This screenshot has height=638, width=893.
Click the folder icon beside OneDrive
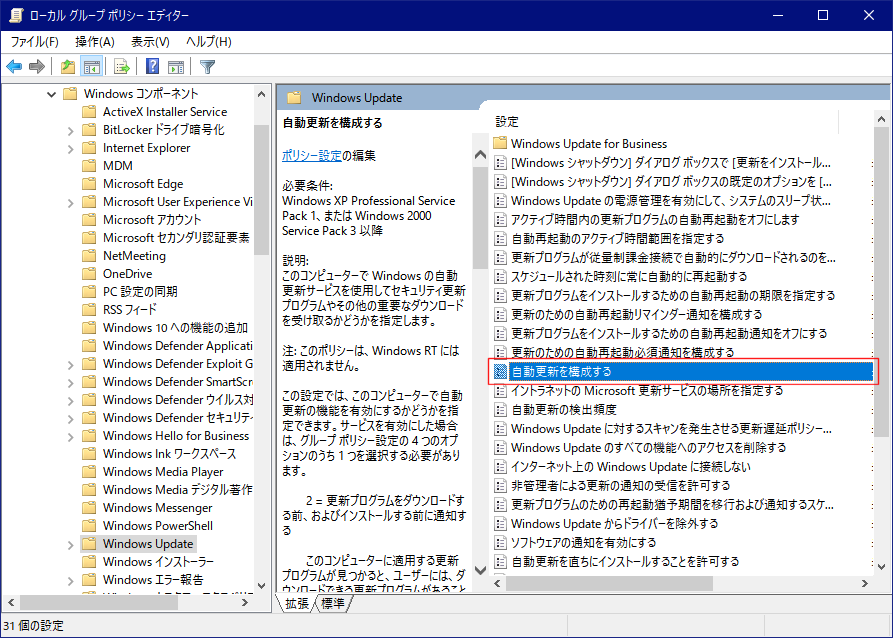point(89,273)
